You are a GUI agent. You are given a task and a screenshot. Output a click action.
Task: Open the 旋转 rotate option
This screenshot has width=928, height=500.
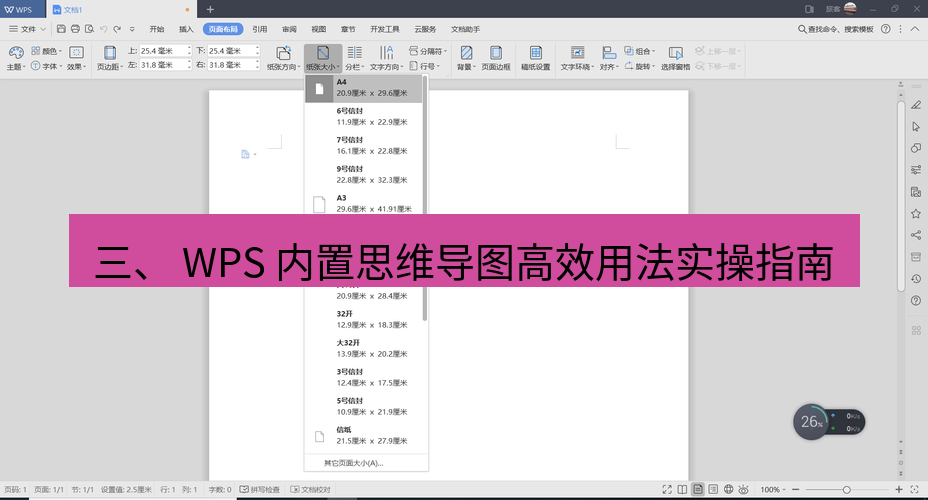pyautogui.click(x=640, y=66)
